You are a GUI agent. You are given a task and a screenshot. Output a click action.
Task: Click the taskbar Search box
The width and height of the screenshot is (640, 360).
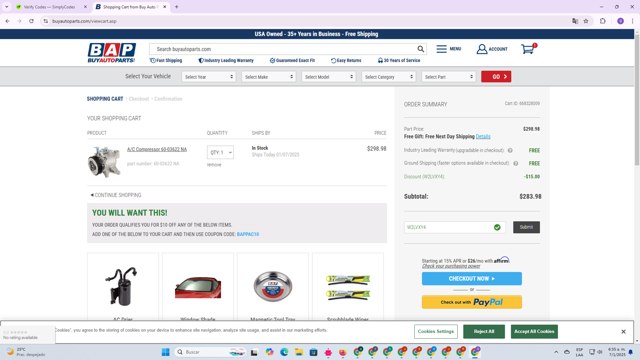click(210, 352)
